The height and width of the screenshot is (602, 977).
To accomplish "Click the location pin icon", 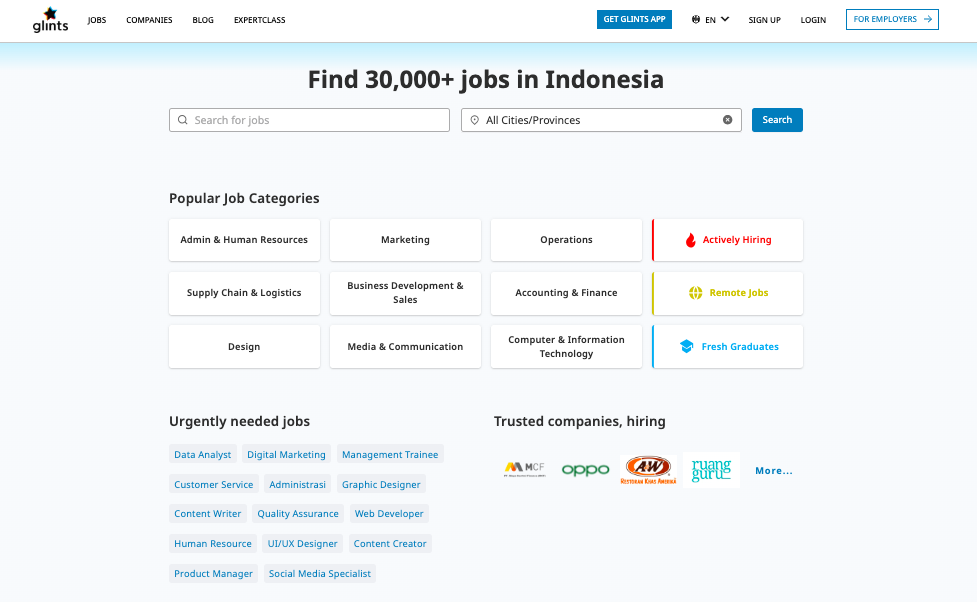I will click(475, 120).
